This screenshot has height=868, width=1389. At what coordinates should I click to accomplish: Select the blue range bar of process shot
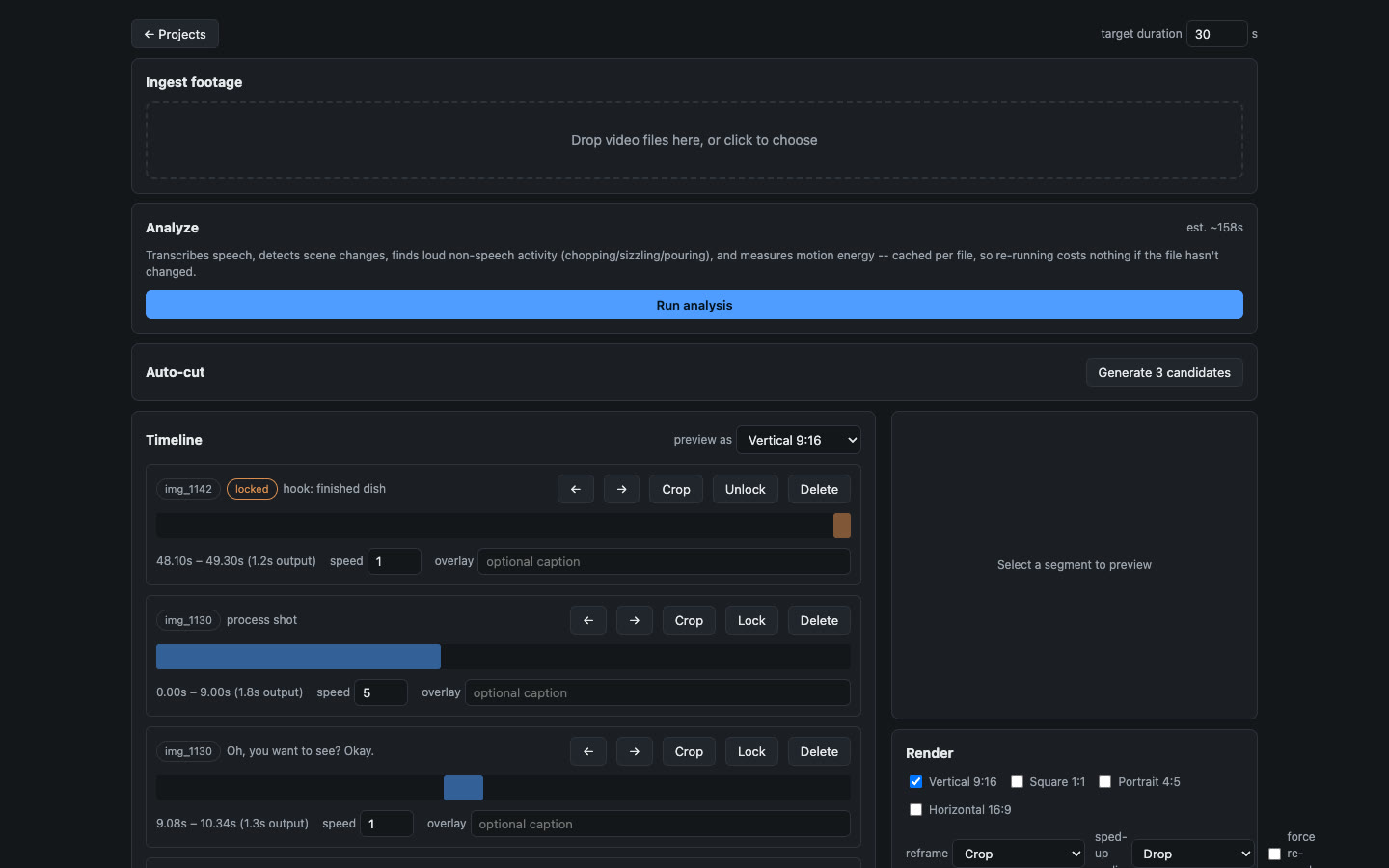[x=298, y=657]
